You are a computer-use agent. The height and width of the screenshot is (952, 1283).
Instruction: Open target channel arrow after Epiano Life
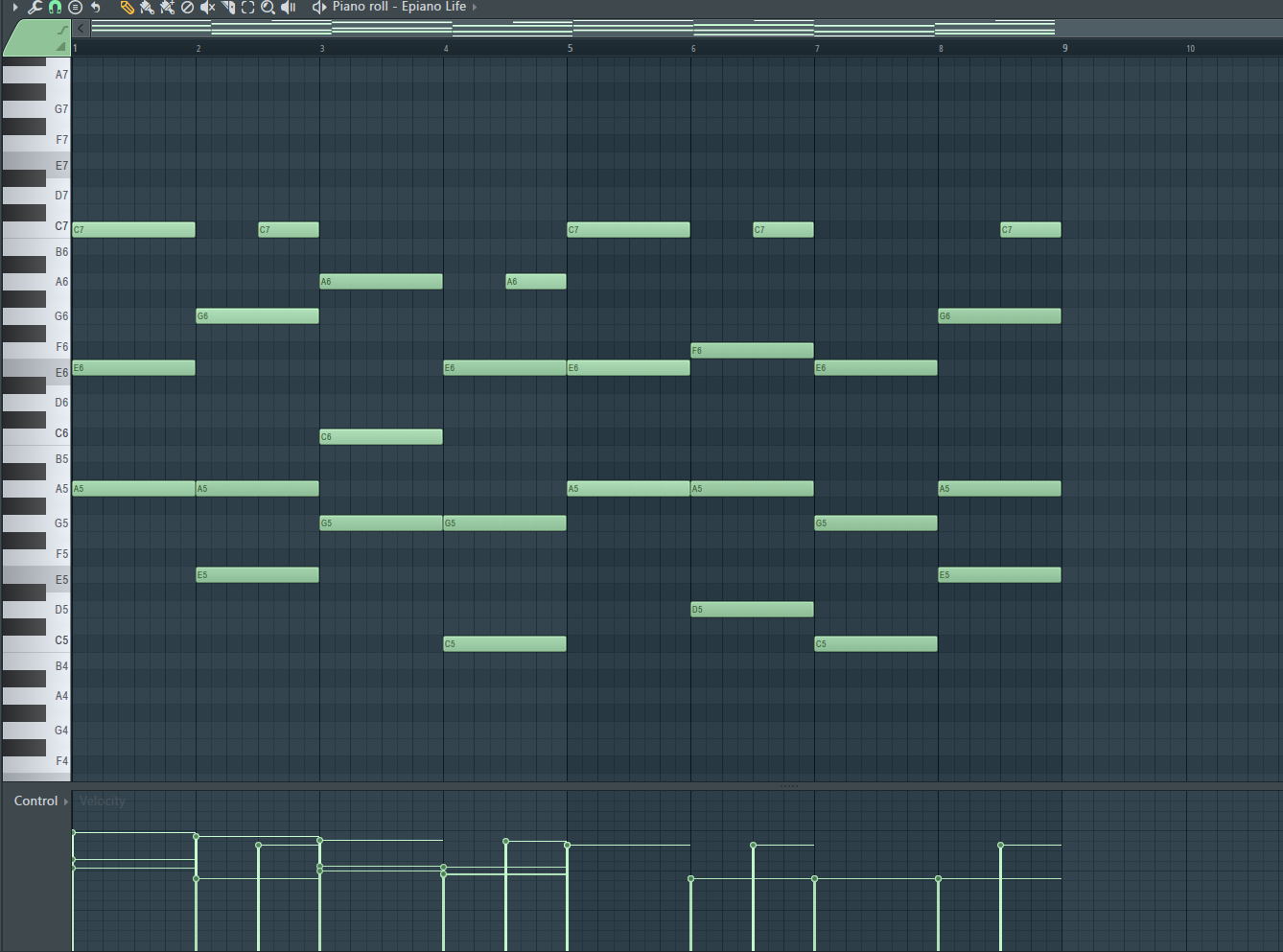[x=475, y=7]
